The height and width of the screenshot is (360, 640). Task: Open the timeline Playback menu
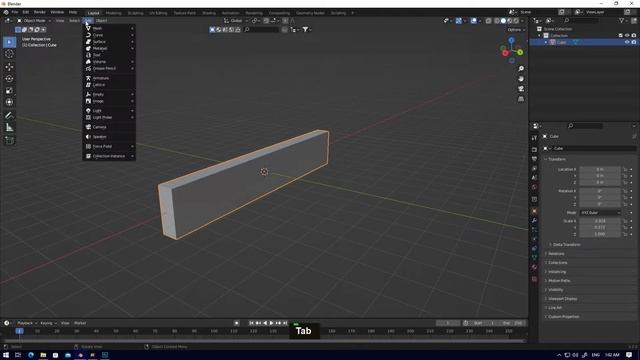pos(26,323)
